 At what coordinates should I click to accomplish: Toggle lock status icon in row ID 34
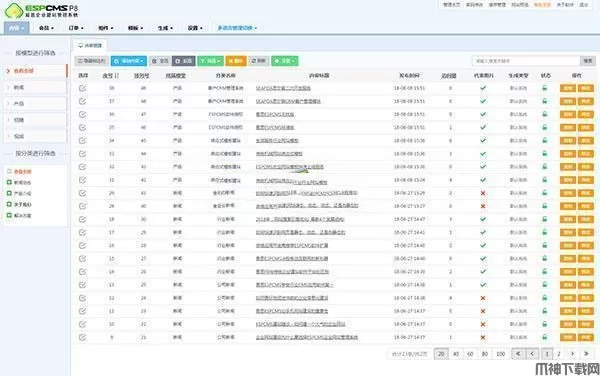click(545, 141)
